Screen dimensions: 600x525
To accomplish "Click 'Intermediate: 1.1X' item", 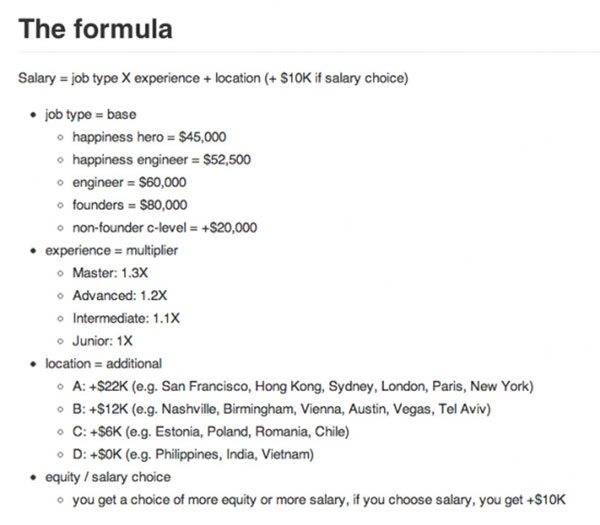I will pos(126,318).
